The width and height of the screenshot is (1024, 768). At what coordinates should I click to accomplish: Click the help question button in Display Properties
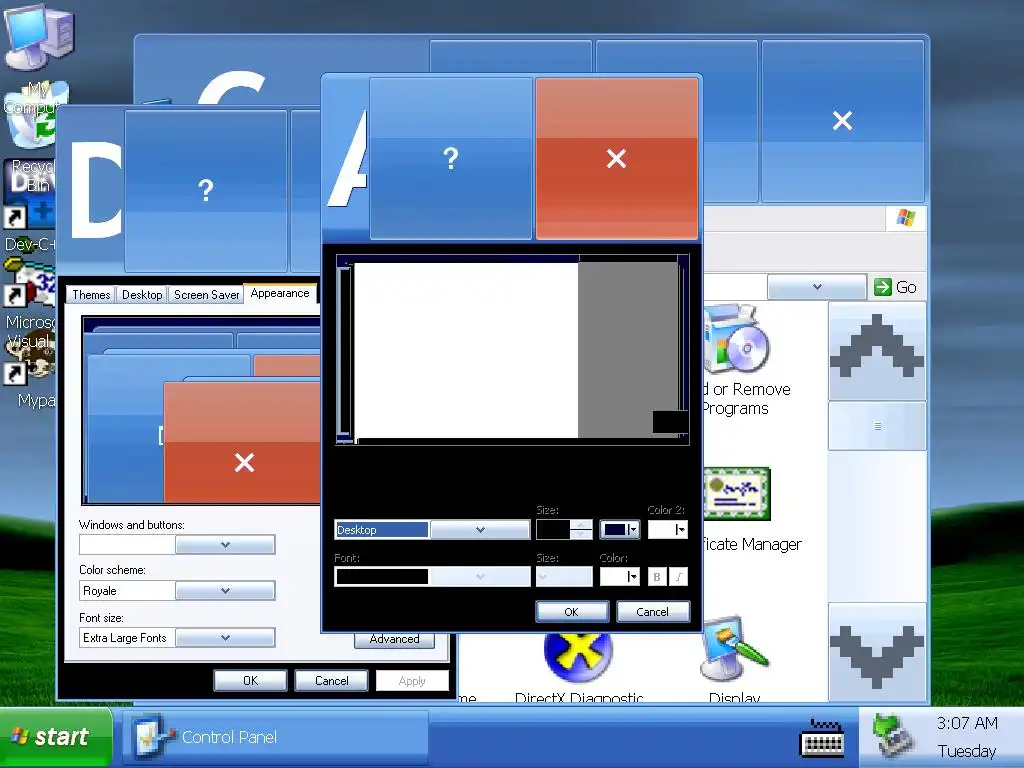point(206,191)
